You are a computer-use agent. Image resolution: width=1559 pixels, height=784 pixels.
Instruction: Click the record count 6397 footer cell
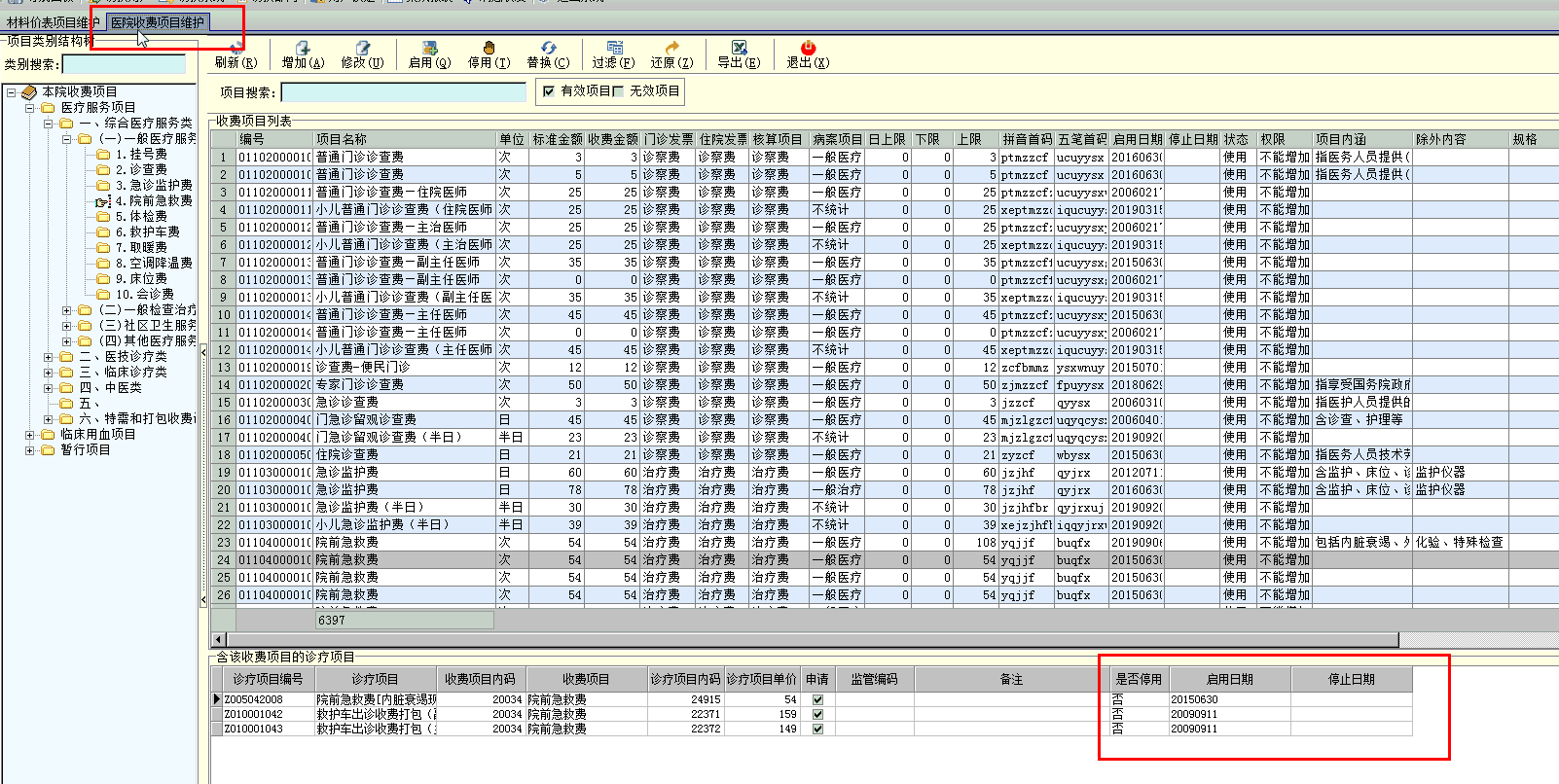click(404, 620)
